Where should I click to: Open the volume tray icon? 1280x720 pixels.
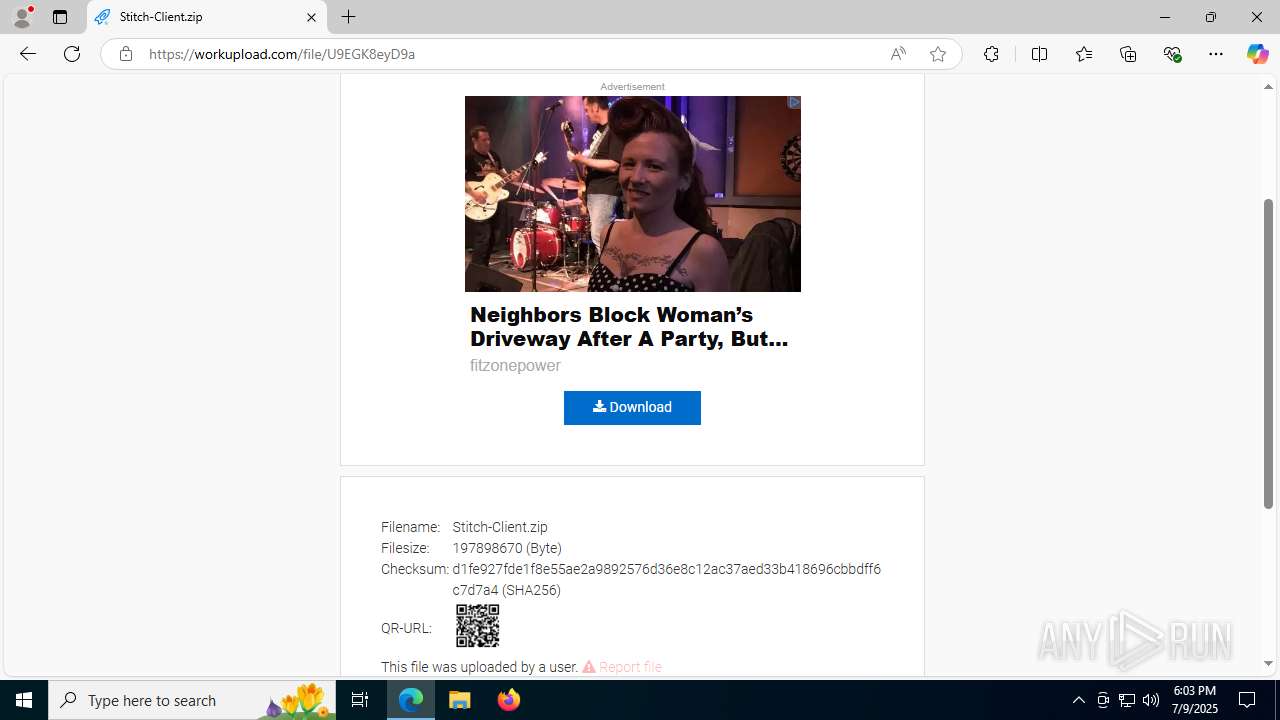pyautogui.click(x=1151, y=700)
